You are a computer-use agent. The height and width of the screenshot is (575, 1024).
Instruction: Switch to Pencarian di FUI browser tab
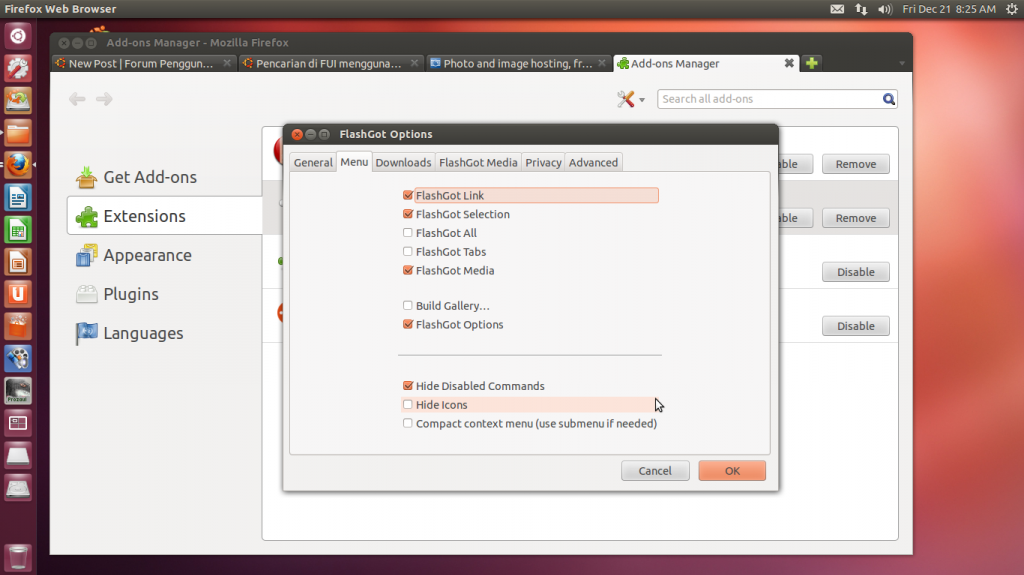click(x=330, y=63)
